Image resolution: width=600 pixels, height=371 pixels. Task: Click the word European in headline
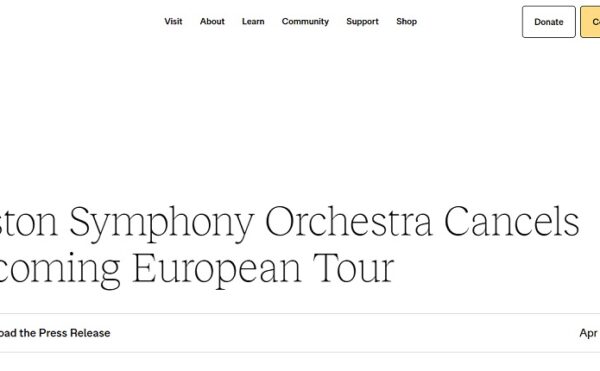(x=217, y=268)
